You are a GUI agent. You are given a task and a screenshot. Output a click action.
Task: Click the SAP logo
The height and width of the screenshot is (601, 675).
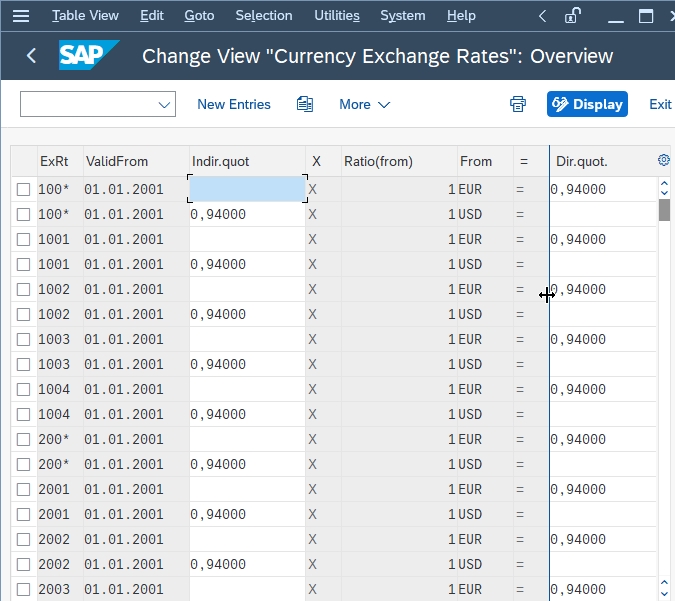[89, 55]
